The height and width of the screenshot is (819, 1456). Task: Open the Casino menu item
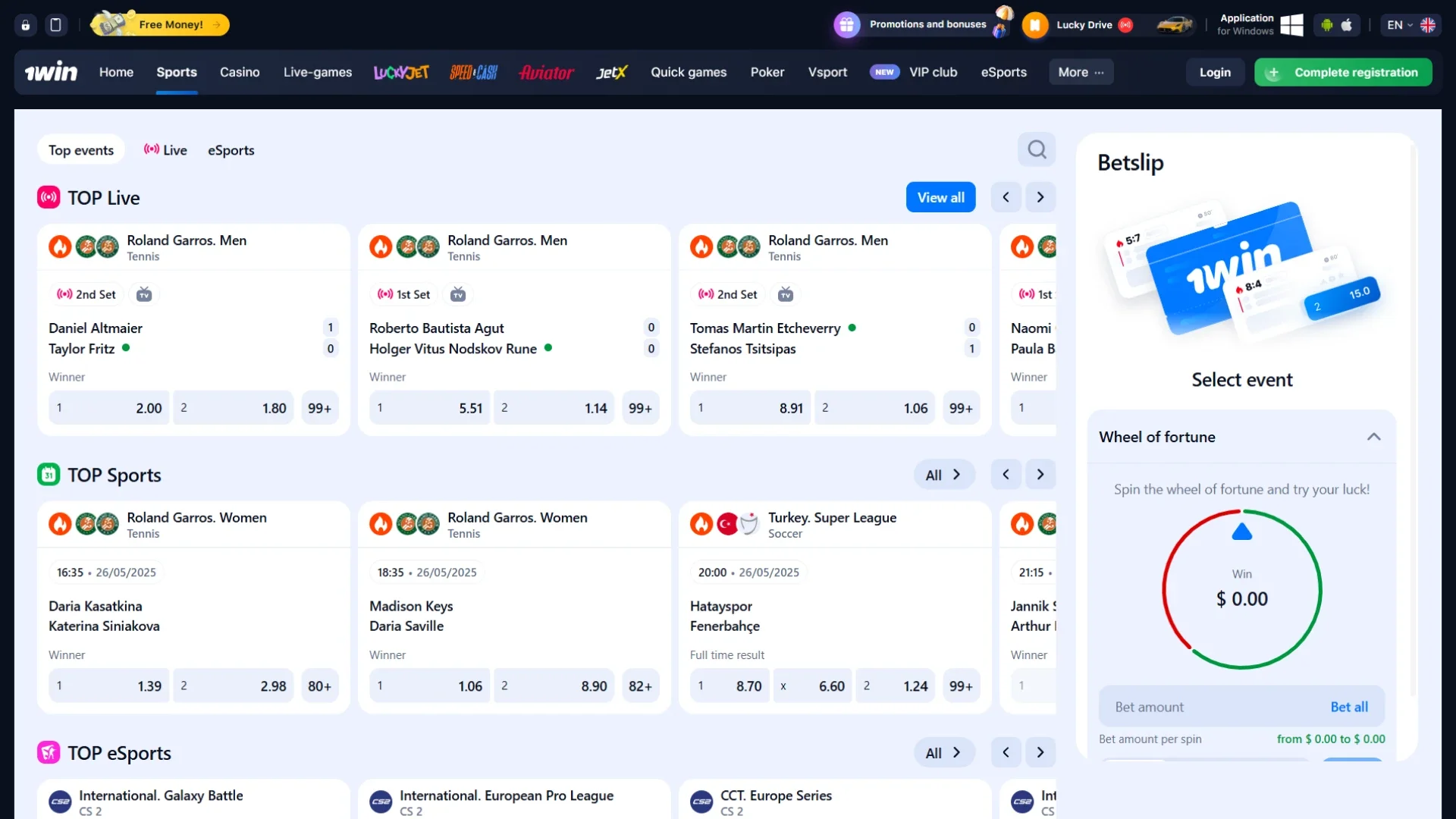click(240, 72)
